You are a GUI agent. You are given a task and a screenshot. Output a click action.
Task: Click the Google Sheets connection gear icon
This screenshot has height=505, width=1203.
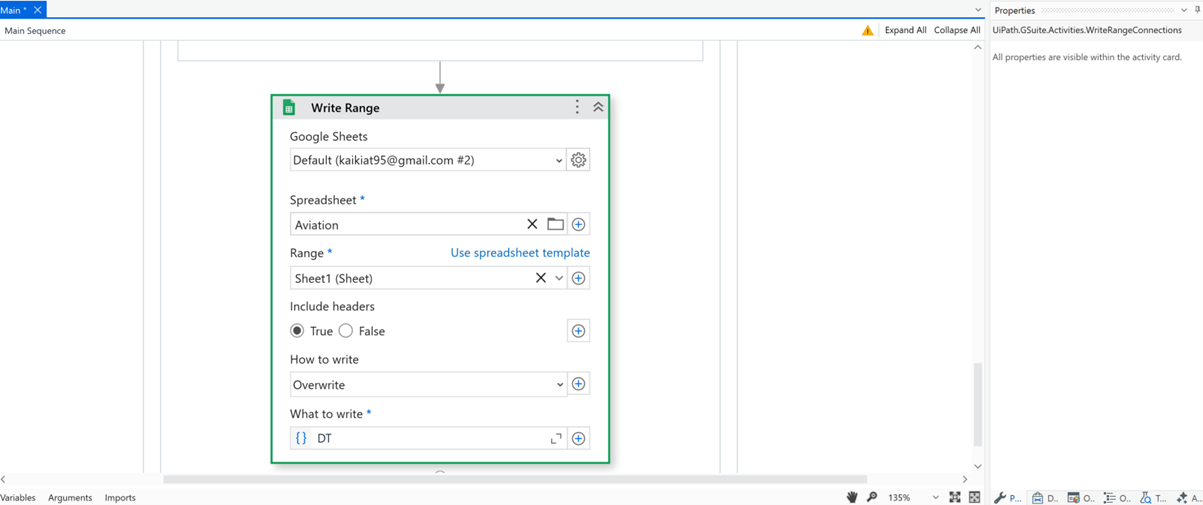(578, 160)
